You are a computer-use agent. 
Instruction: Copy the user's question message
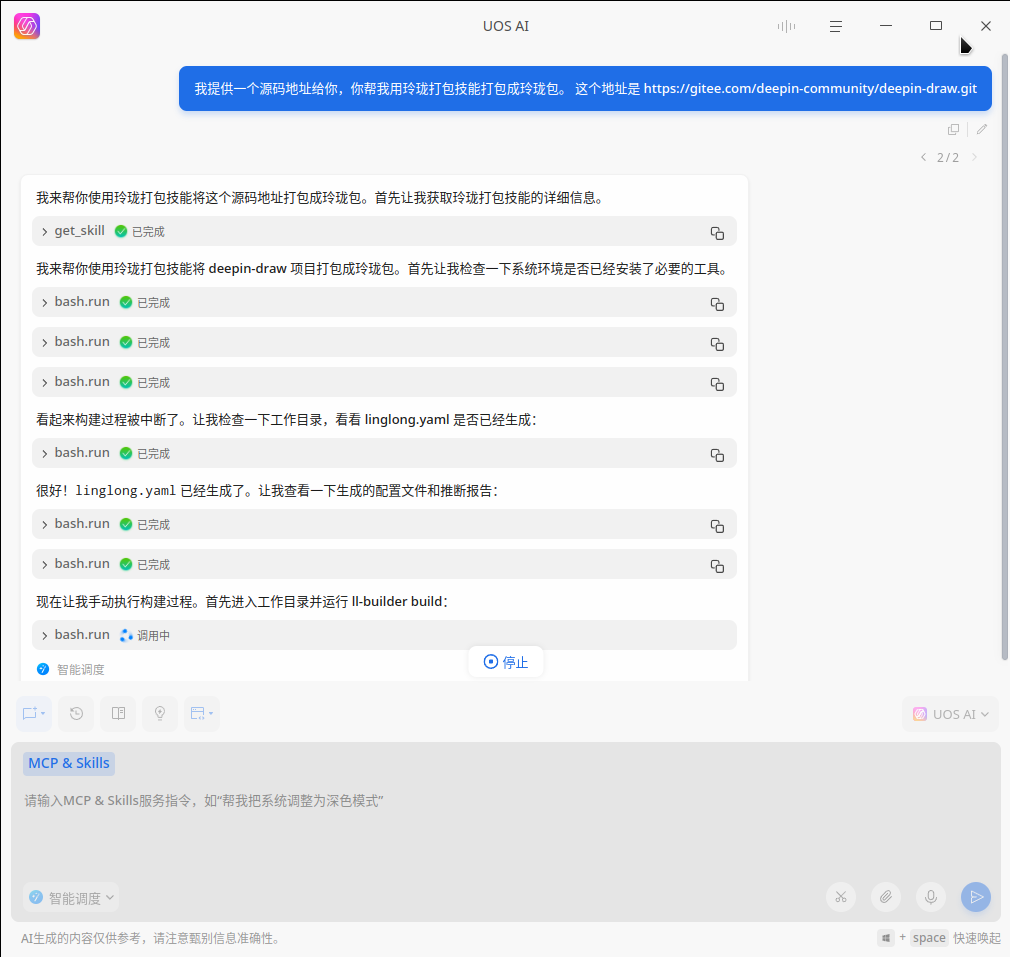coord(953,129)
